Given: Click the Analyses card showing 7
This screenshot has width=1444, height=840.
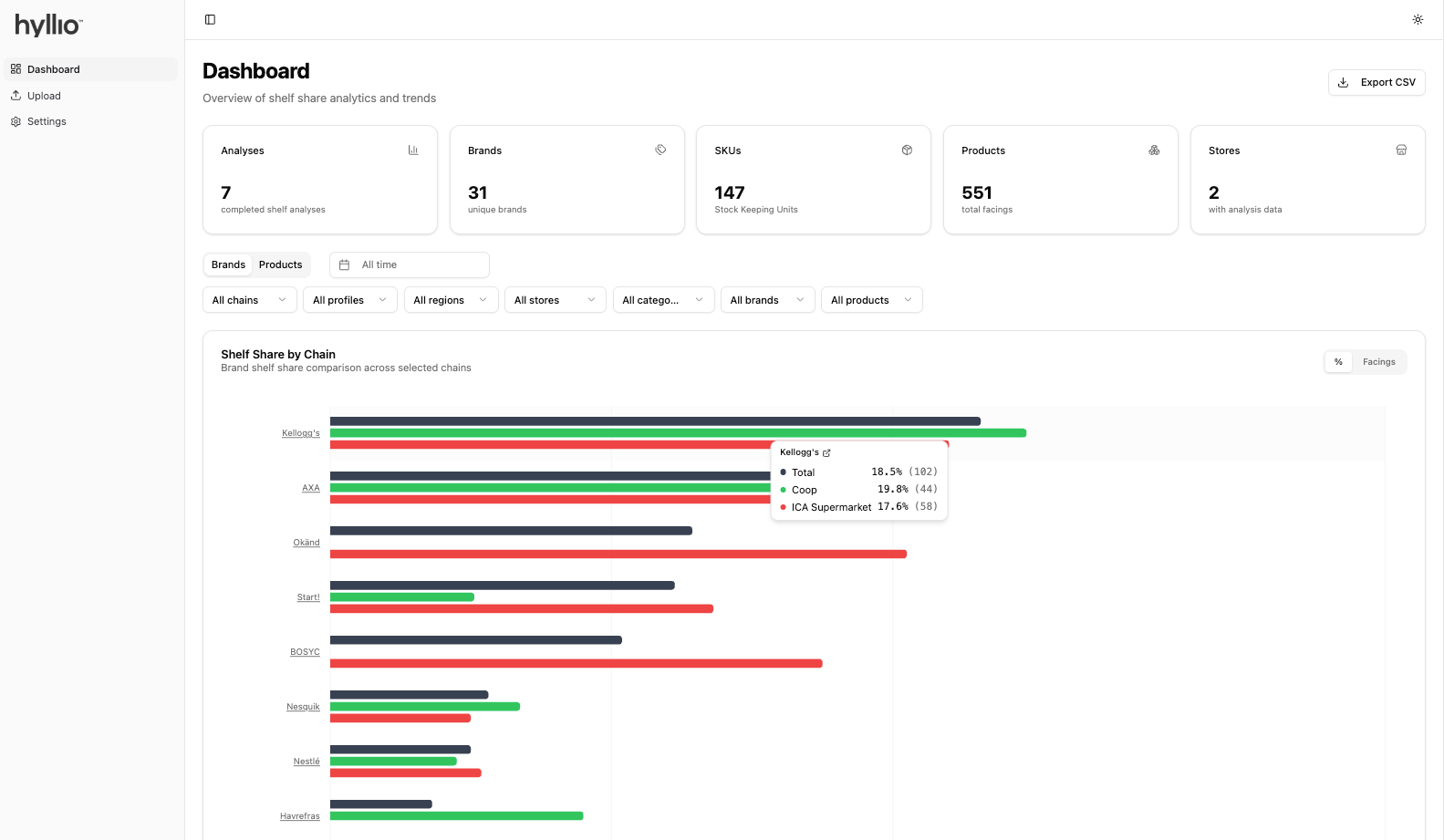Looking at the screenshot, I should 320,180.
